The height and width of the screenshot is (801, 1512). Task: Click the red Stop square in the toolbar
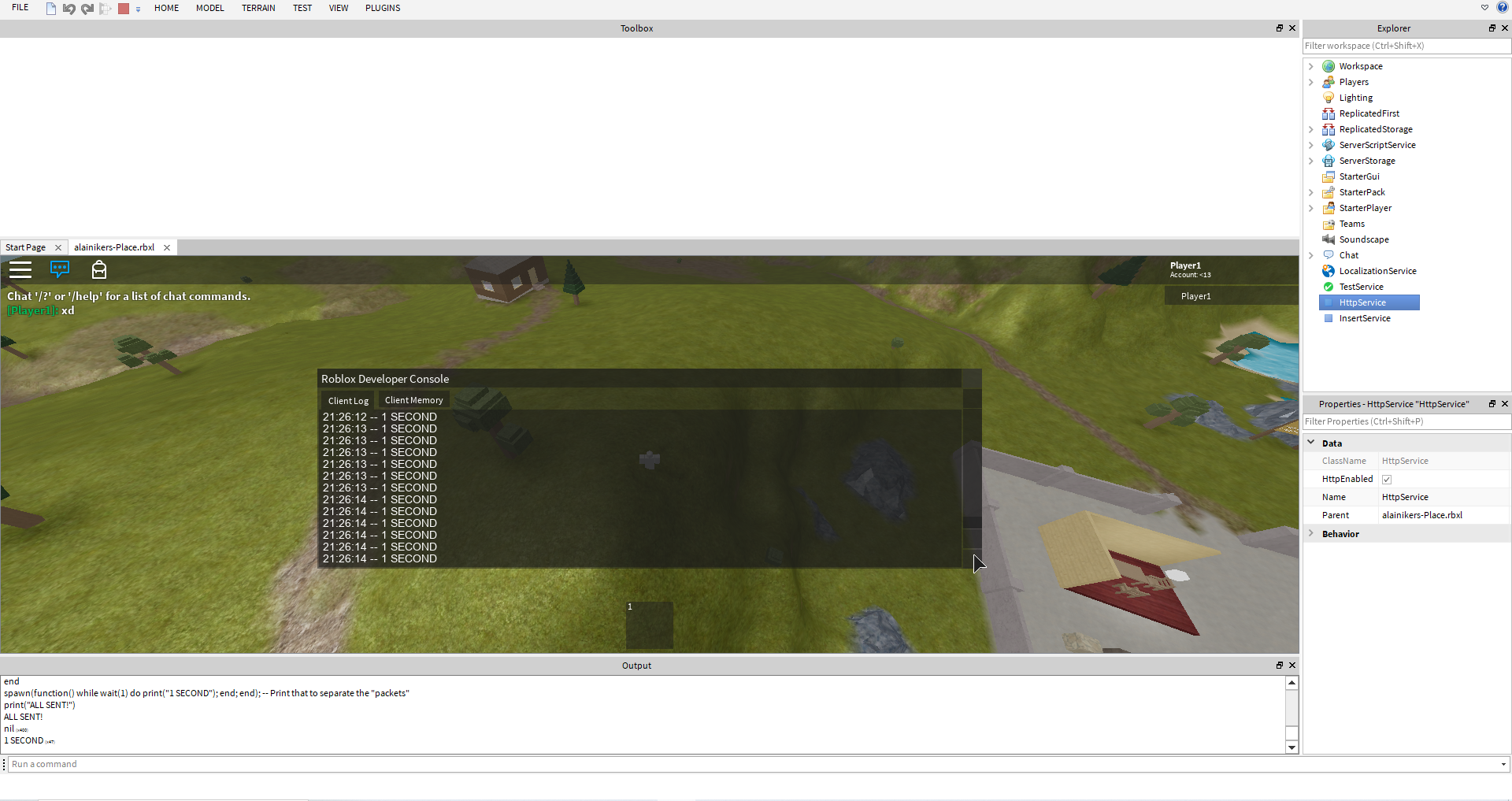(124, 9)
